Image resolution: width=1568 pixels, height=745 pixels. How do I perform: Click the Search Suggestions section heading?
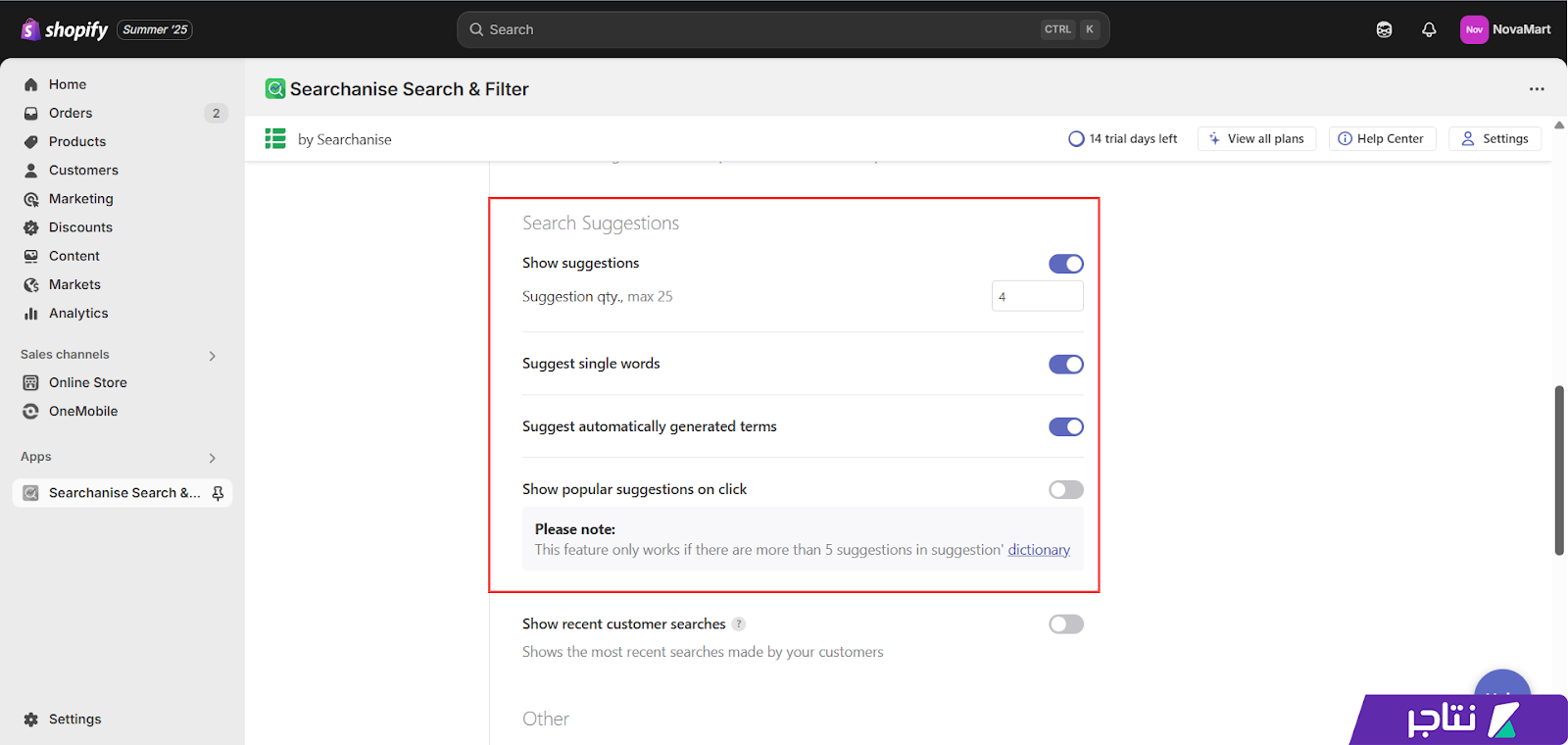tap(601, 223)
